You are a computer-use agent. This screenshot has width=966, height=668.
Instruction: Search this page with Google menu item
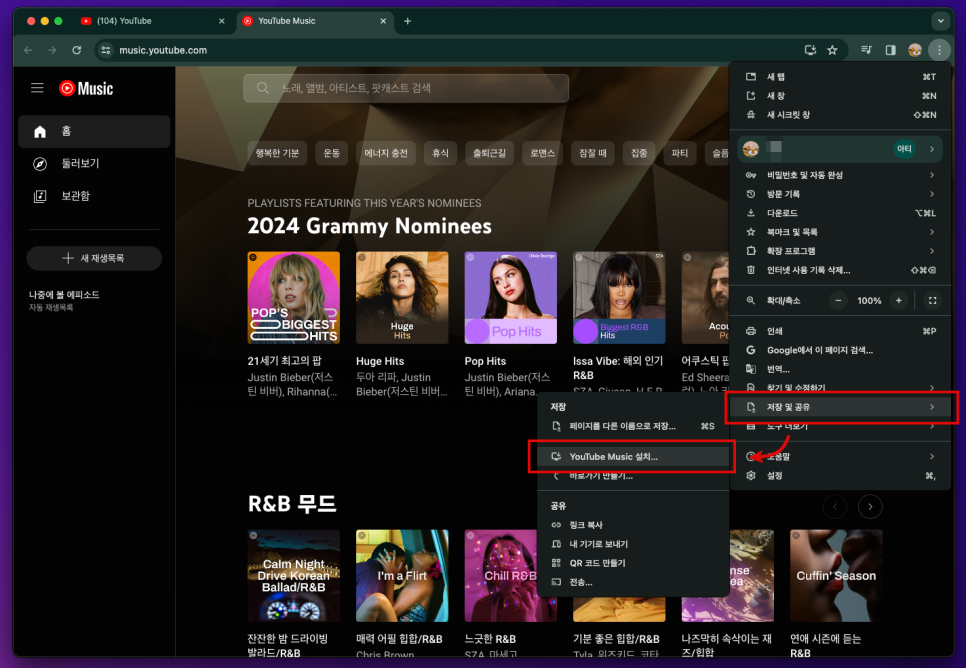840,350
